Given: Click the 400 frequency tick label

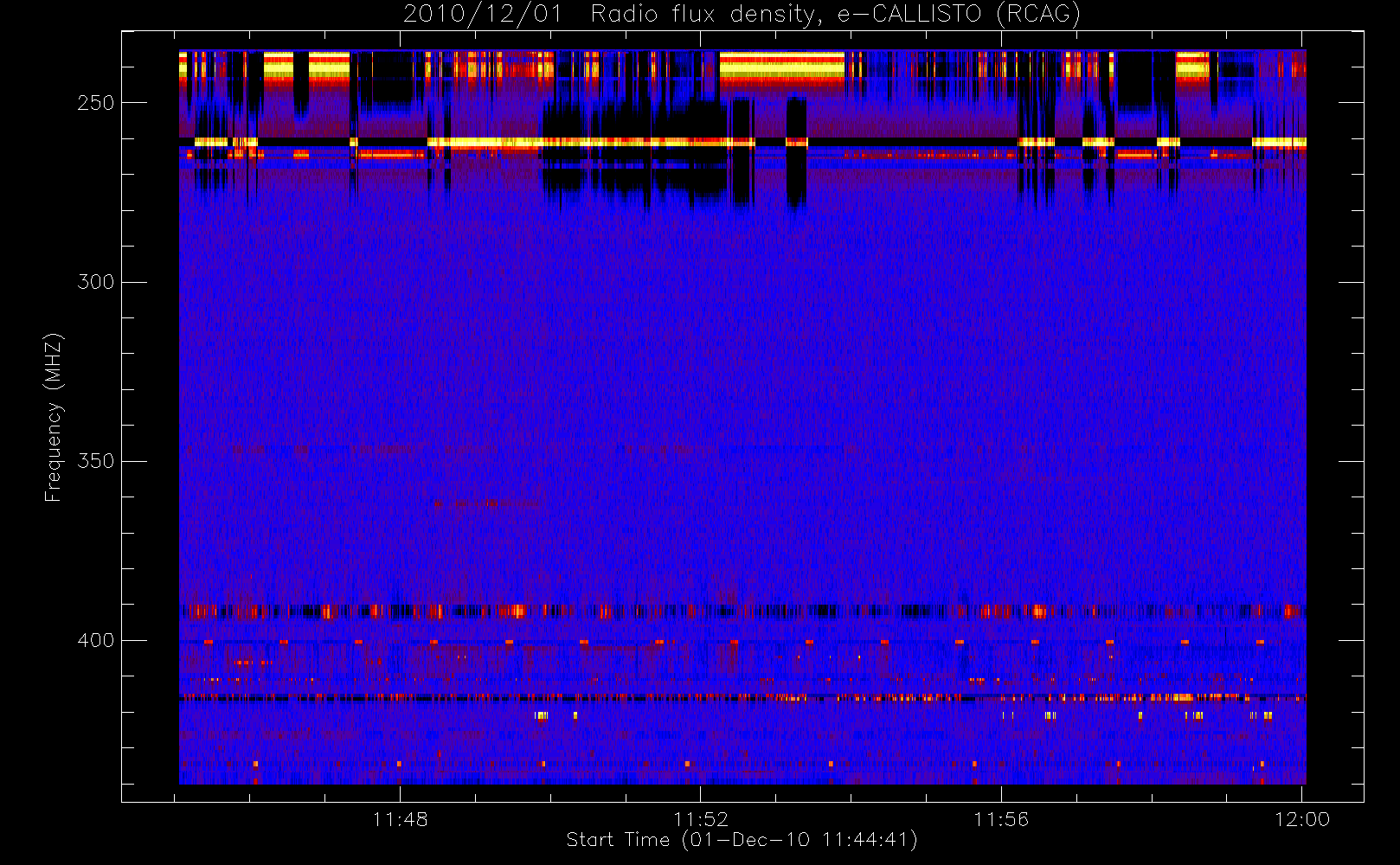Looking at the screenshot, I should (x=96, y=640).
